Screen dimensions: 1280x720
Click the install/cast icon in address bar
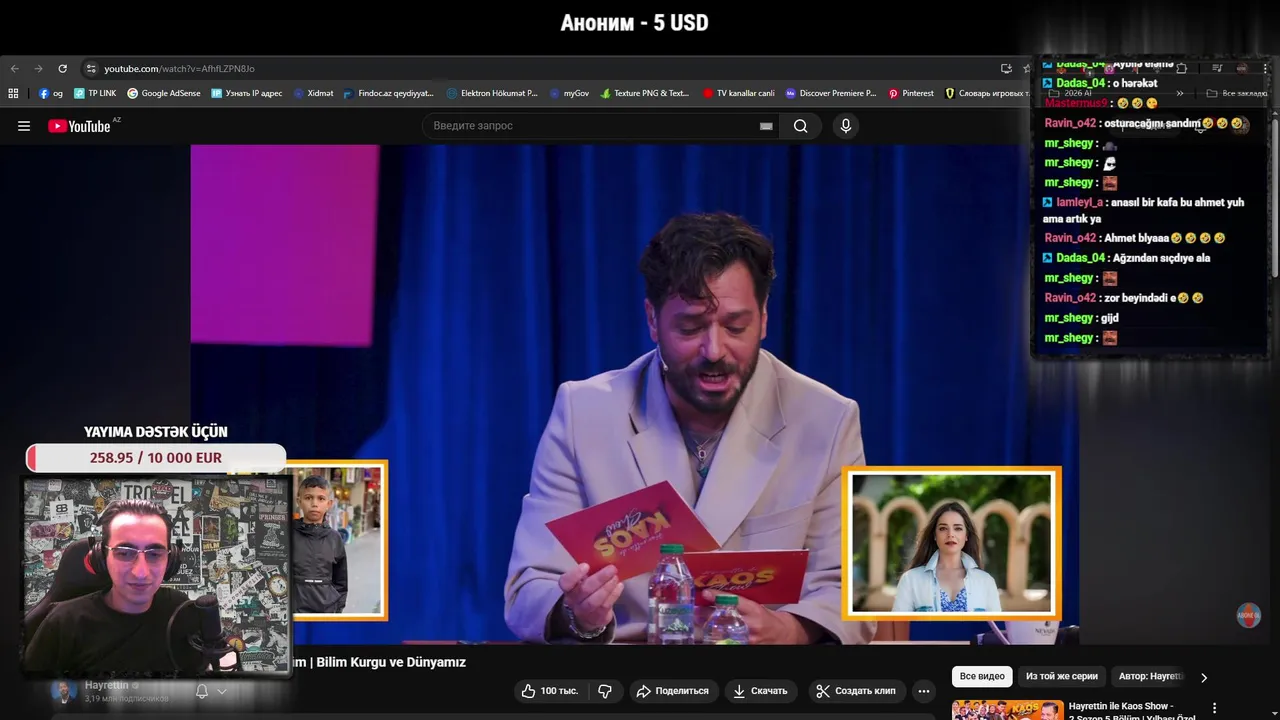point(1006,69)
